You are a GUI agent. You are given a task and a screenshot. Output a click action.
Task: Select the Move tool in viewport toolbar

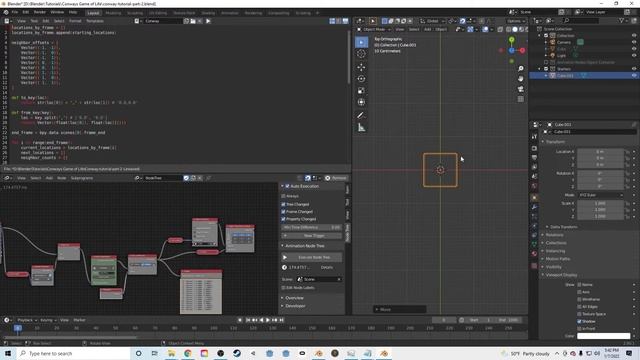point(361,67)
